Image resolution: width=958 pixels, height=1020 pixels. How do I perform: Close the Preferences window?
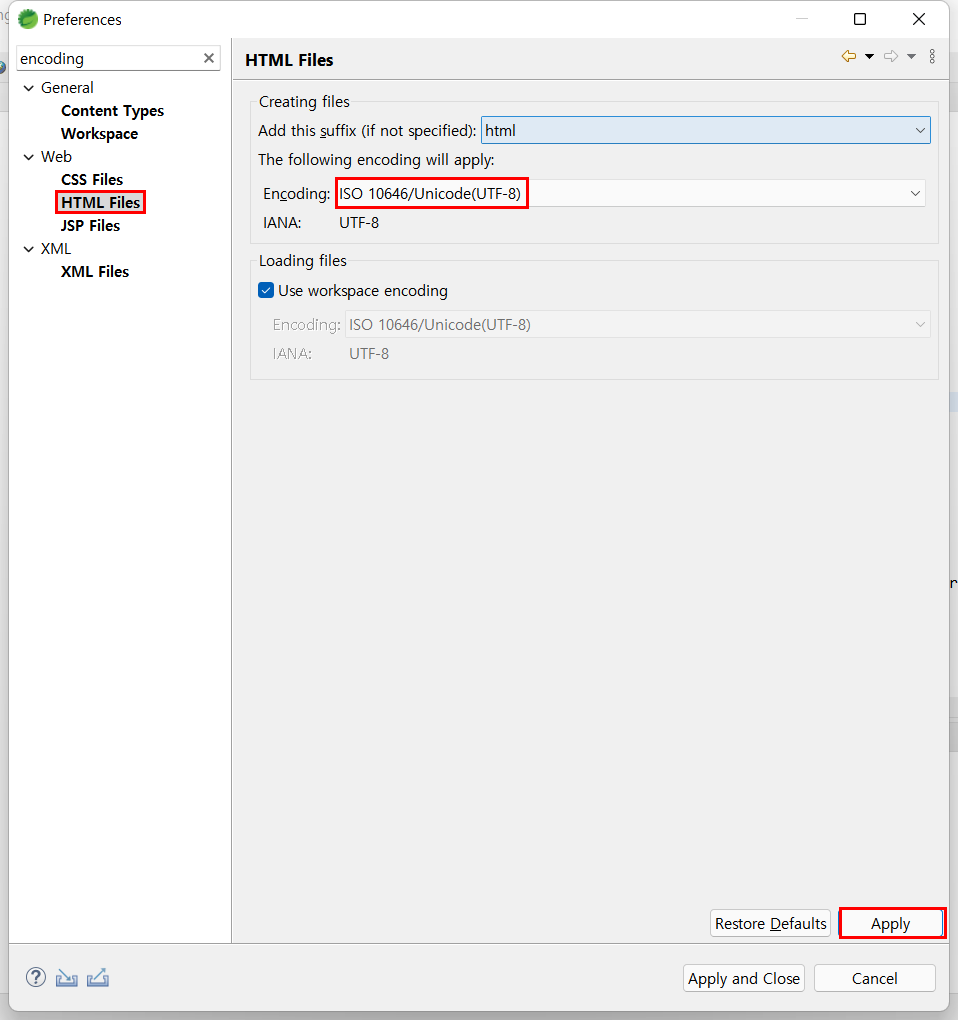coord(919,20)
